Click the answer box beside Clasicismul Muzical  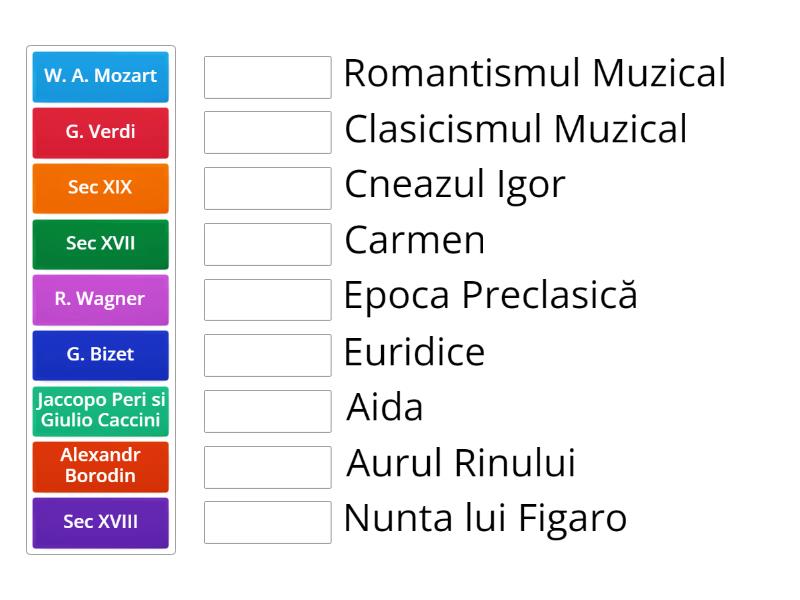tap(266, 131)
